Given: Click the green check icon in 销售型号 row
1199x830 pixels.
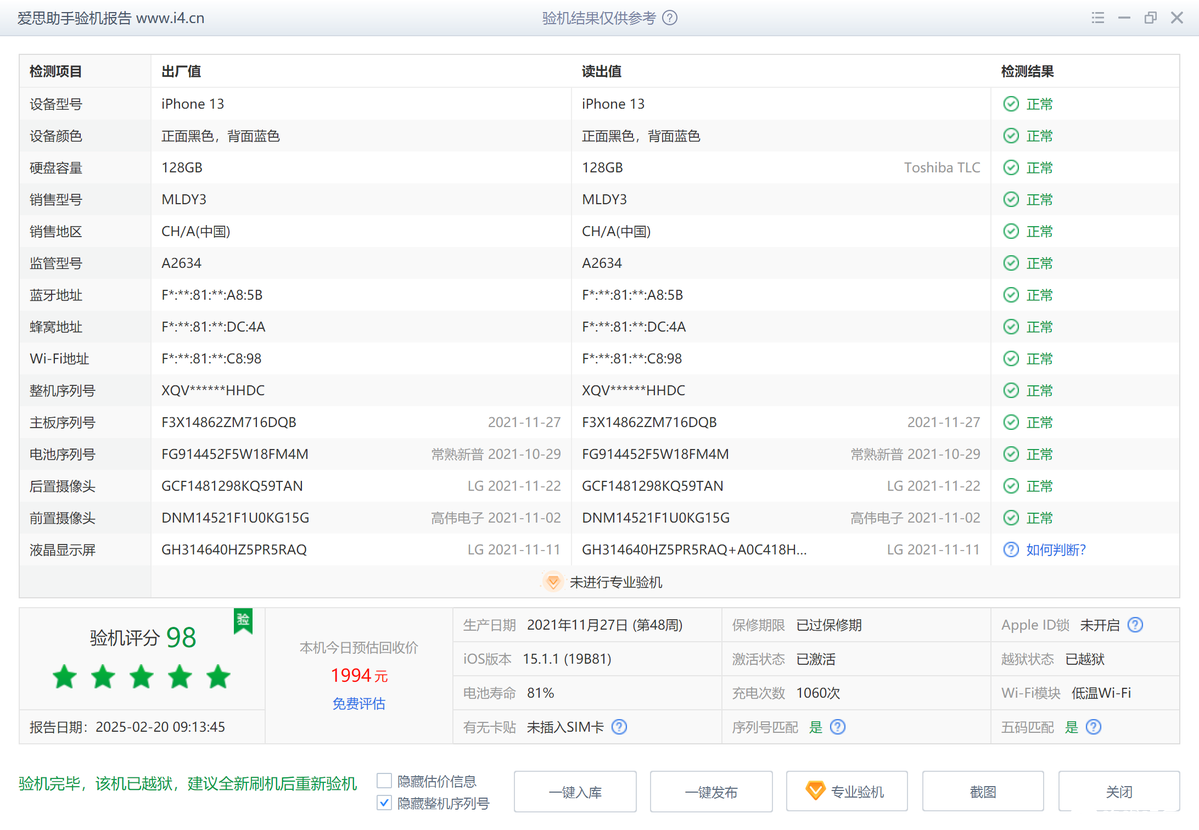Looking at the screenshot, I should 1011,200.
